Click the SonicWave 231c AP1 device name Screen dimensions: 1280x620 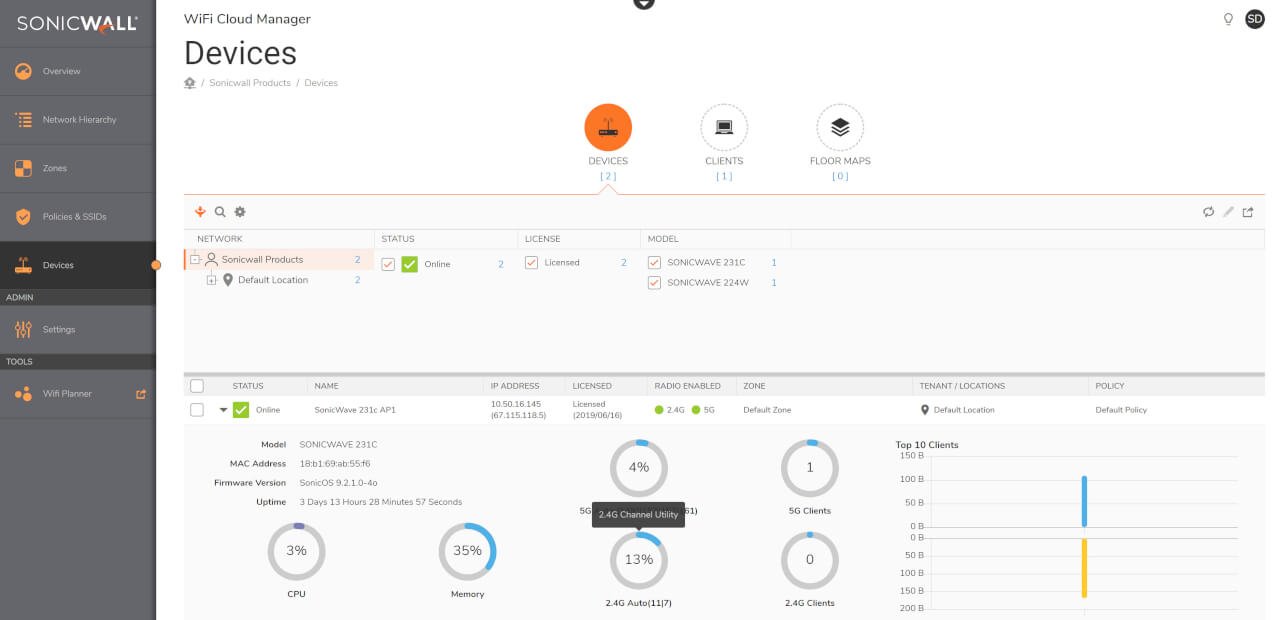coord(355,410)
